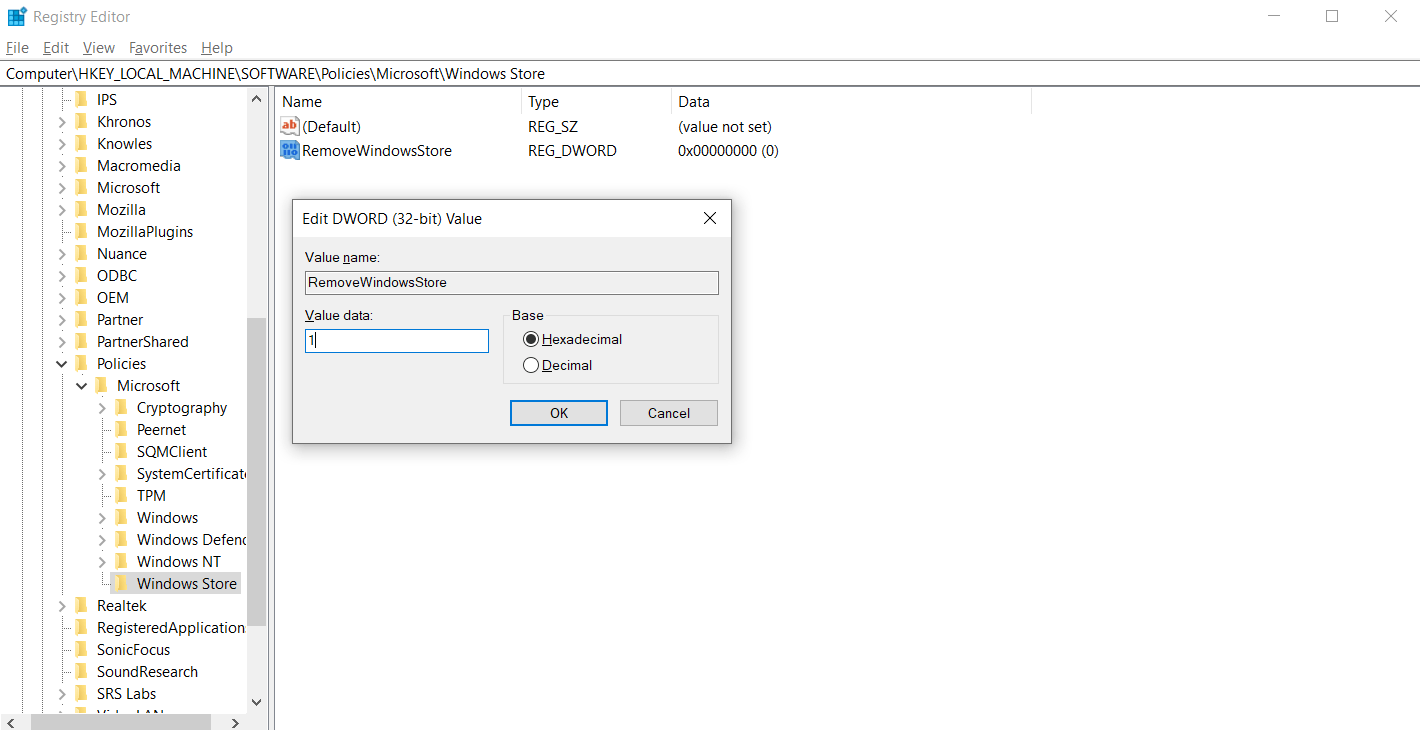Click the SQMClient folder icon
This screenshot has height=730, width=1420.
point(122,451)
